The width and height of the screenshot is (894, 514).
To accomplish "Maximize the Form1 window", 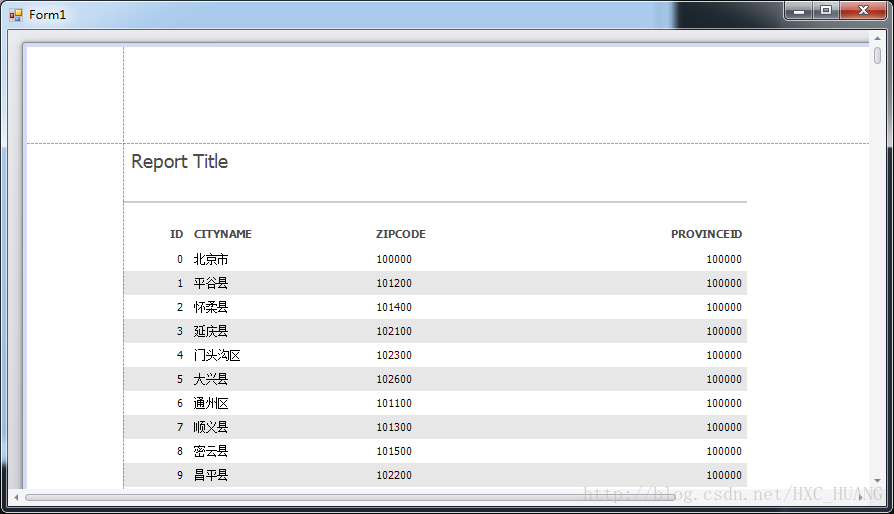I will coord(826,11).
